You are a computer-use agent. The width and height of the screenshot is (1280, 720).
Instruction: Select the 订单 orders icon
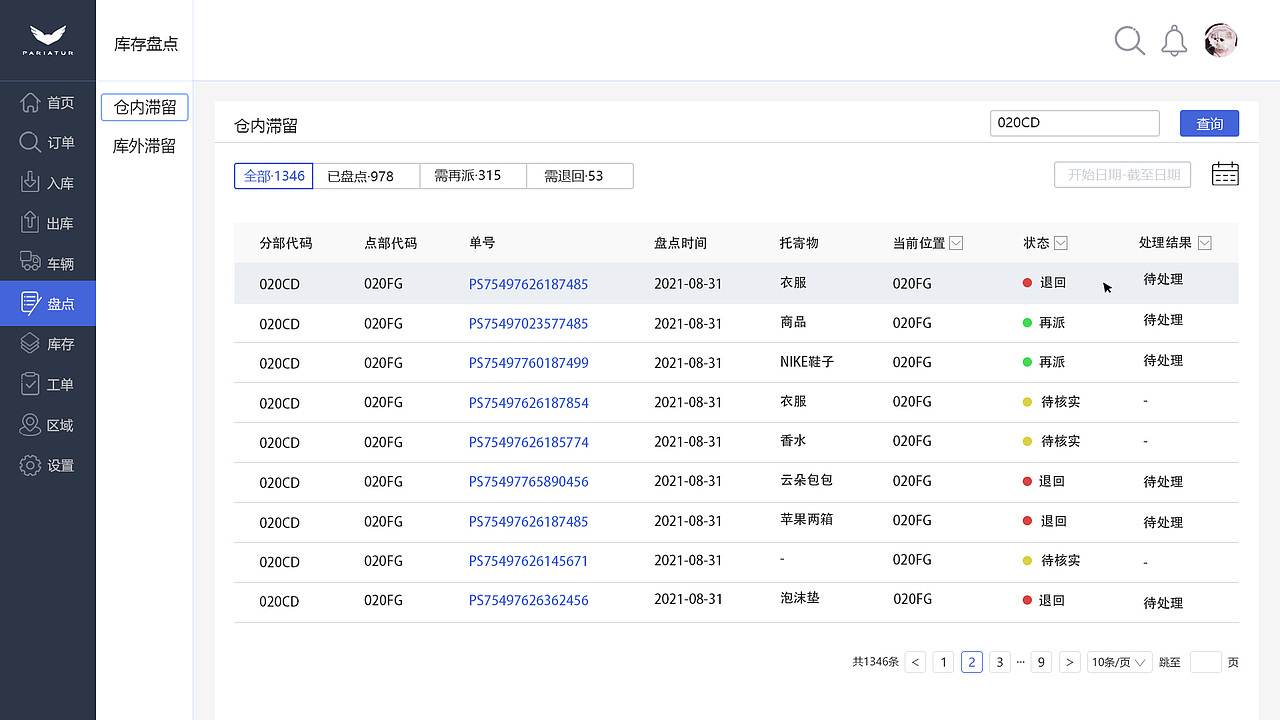[x=30, y=142]
